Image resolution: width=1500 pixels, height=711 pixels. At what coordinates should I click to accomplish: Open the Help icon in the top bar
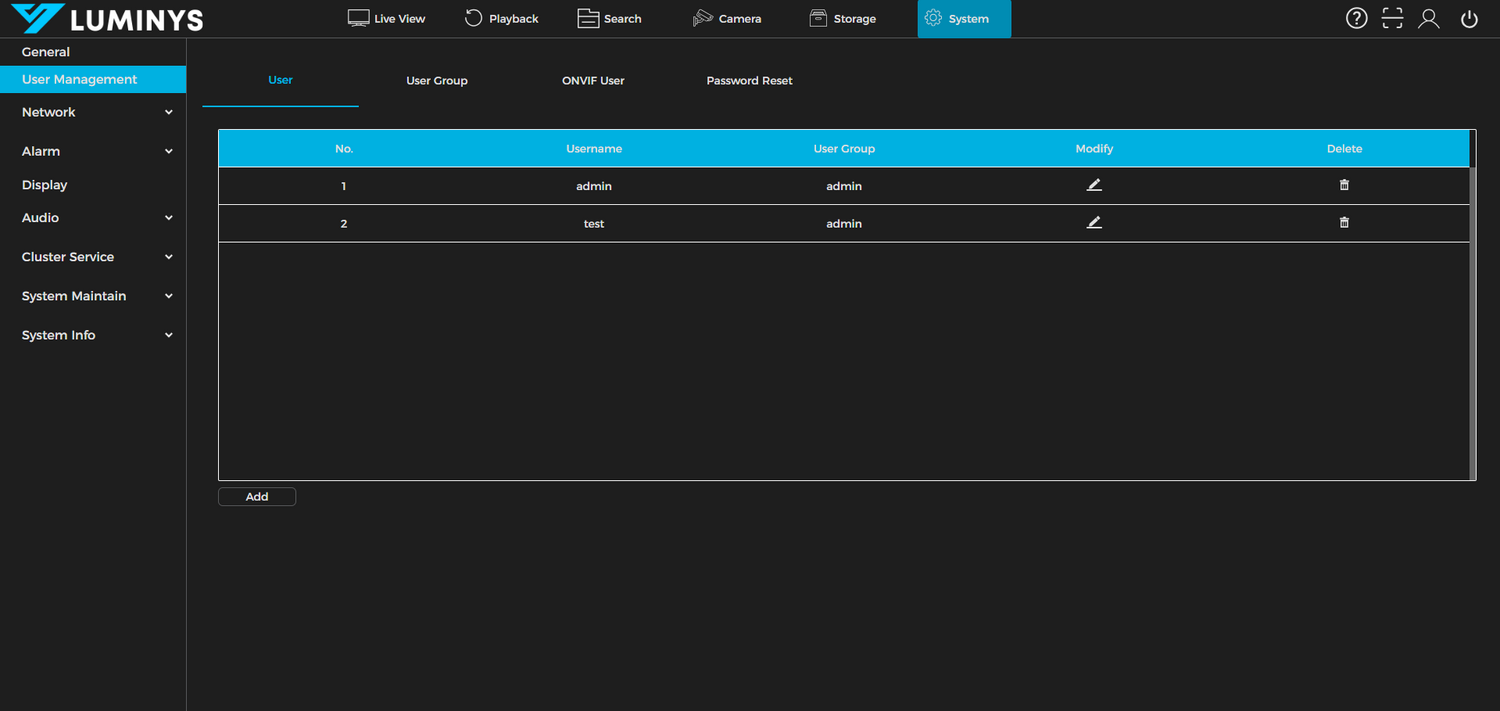pos(1356,18)
